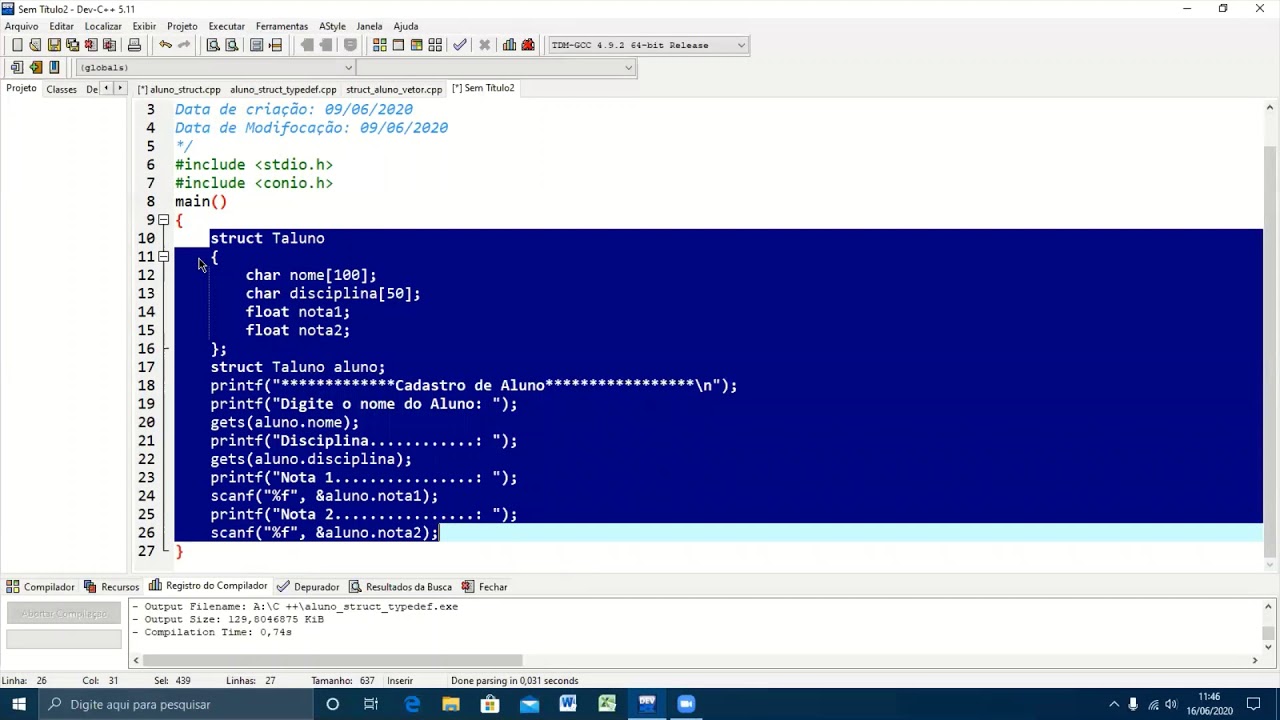Image resolution: width=1280 pixels, height=720 pixels.
Task: Open the Janela menu
Action: tap(369, 26)
